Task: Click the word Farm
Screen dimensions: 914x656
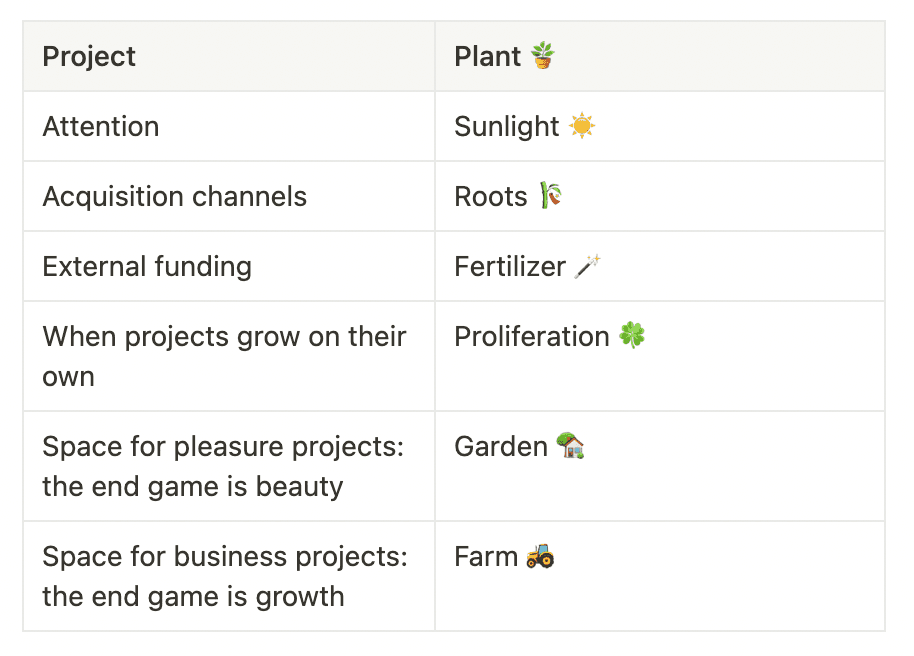Action: coord(485,556)
